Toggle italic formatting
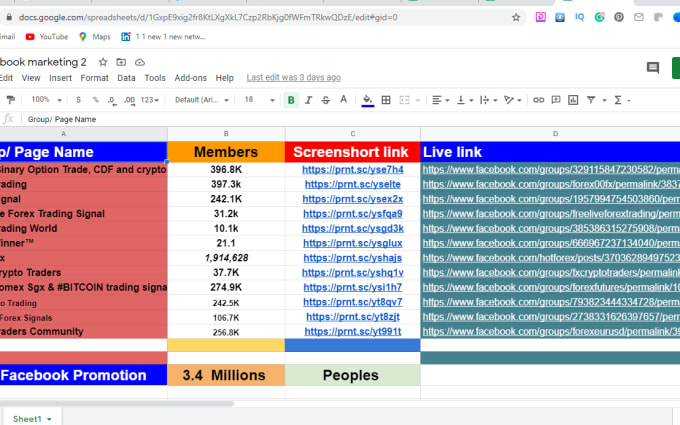Viewport: 680px width, 425px height. click(x=308, y=100)
